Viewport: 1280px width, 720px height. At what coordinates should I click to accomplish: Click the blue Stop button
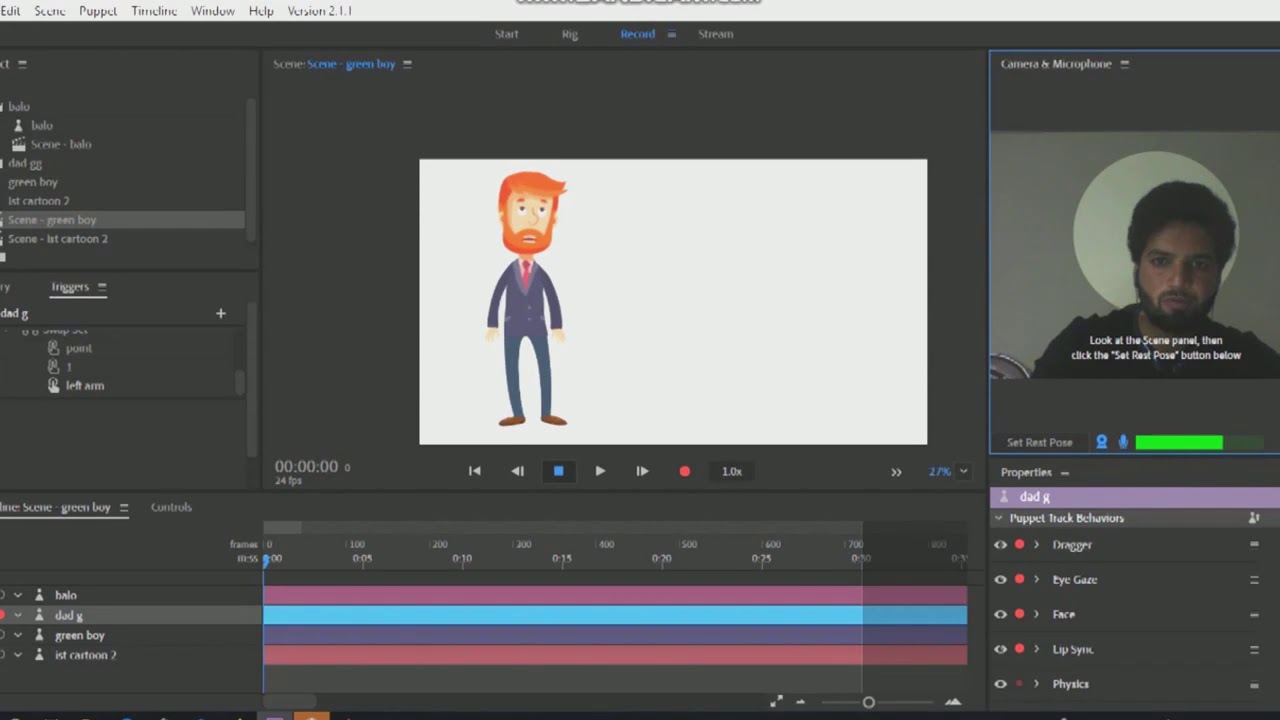(558, 471)
